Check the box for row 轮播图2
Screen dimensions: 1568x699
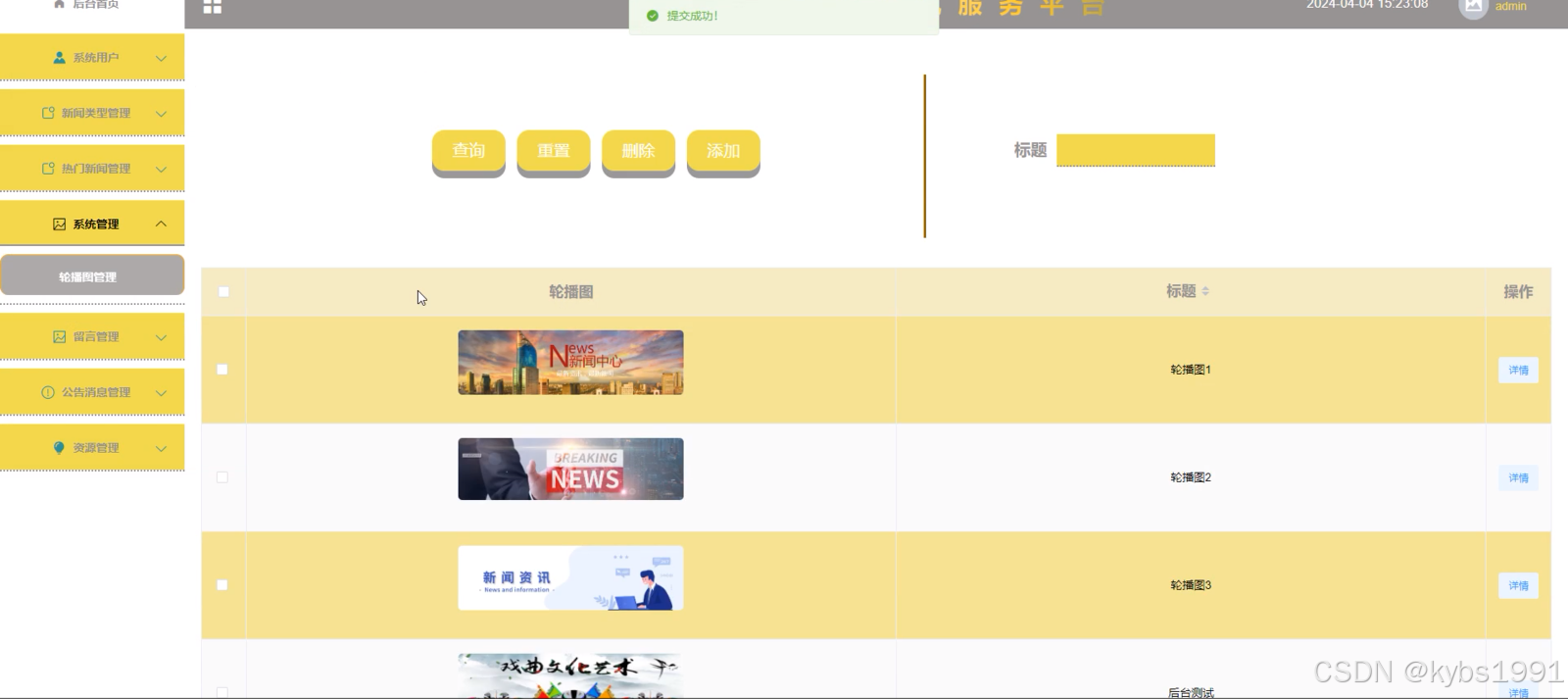[x=222, y=477]
